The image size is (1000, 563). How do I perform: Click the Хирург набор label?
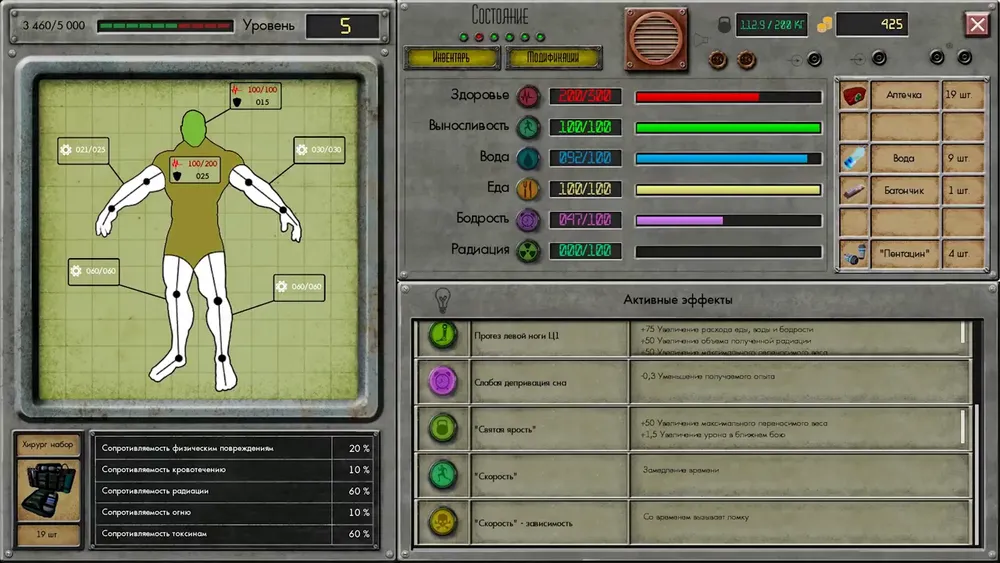click(x=48, y=444)
